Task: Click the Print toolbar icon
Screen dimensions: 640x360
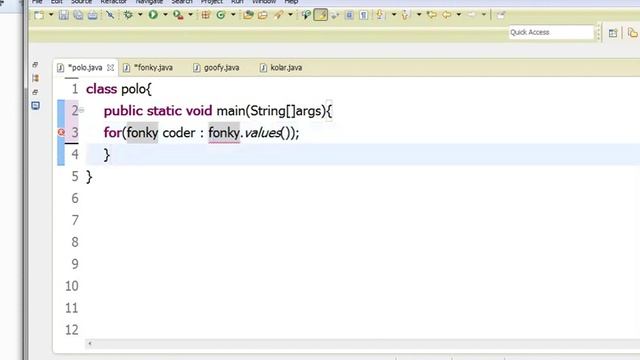Action: tap(93, 15)
